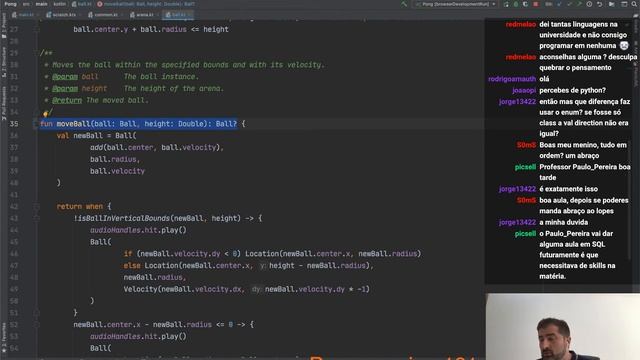Open Search Everywhere magnifier icon
The width and height of the screenshot is (640, 360).
[x=635, y=4]
